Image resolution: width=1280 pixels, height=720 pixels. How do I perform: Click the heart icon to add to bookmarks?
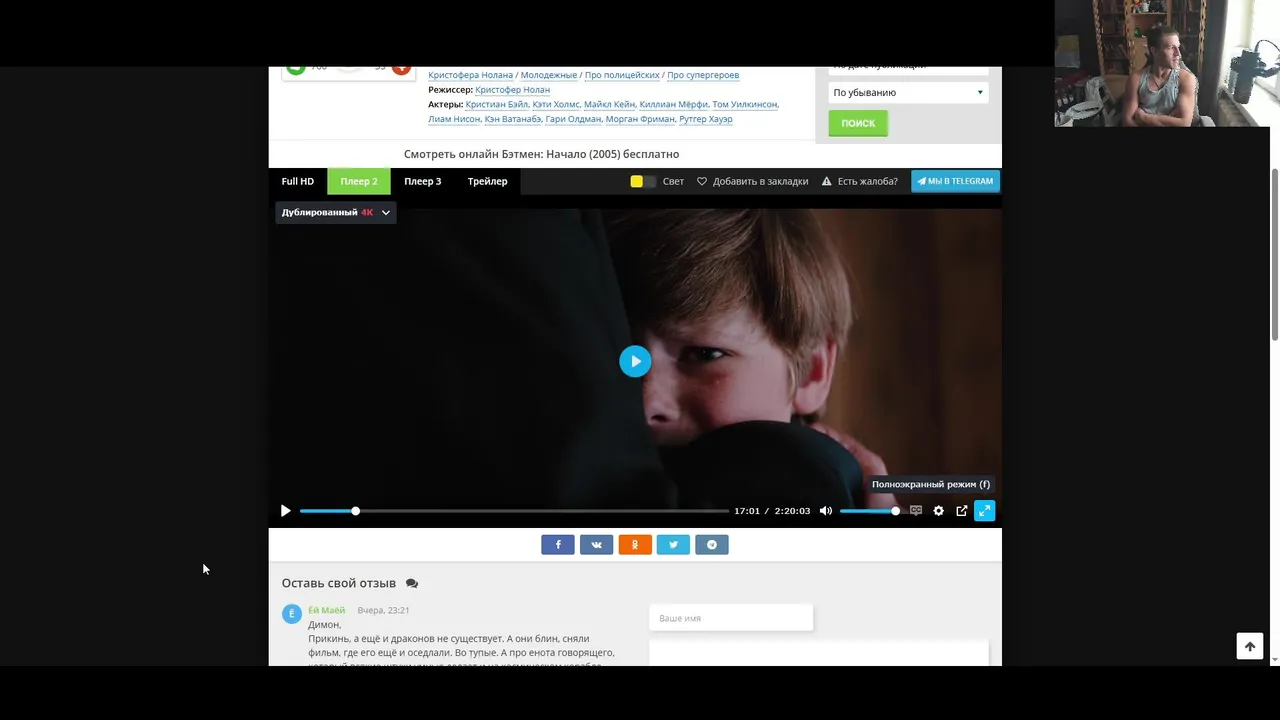click(702, 181)
